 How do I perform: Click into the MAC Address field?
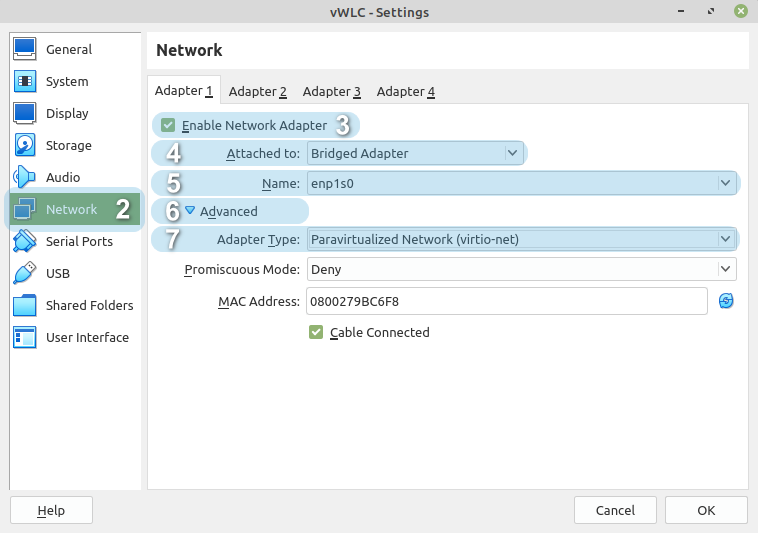tap(506, 301)
